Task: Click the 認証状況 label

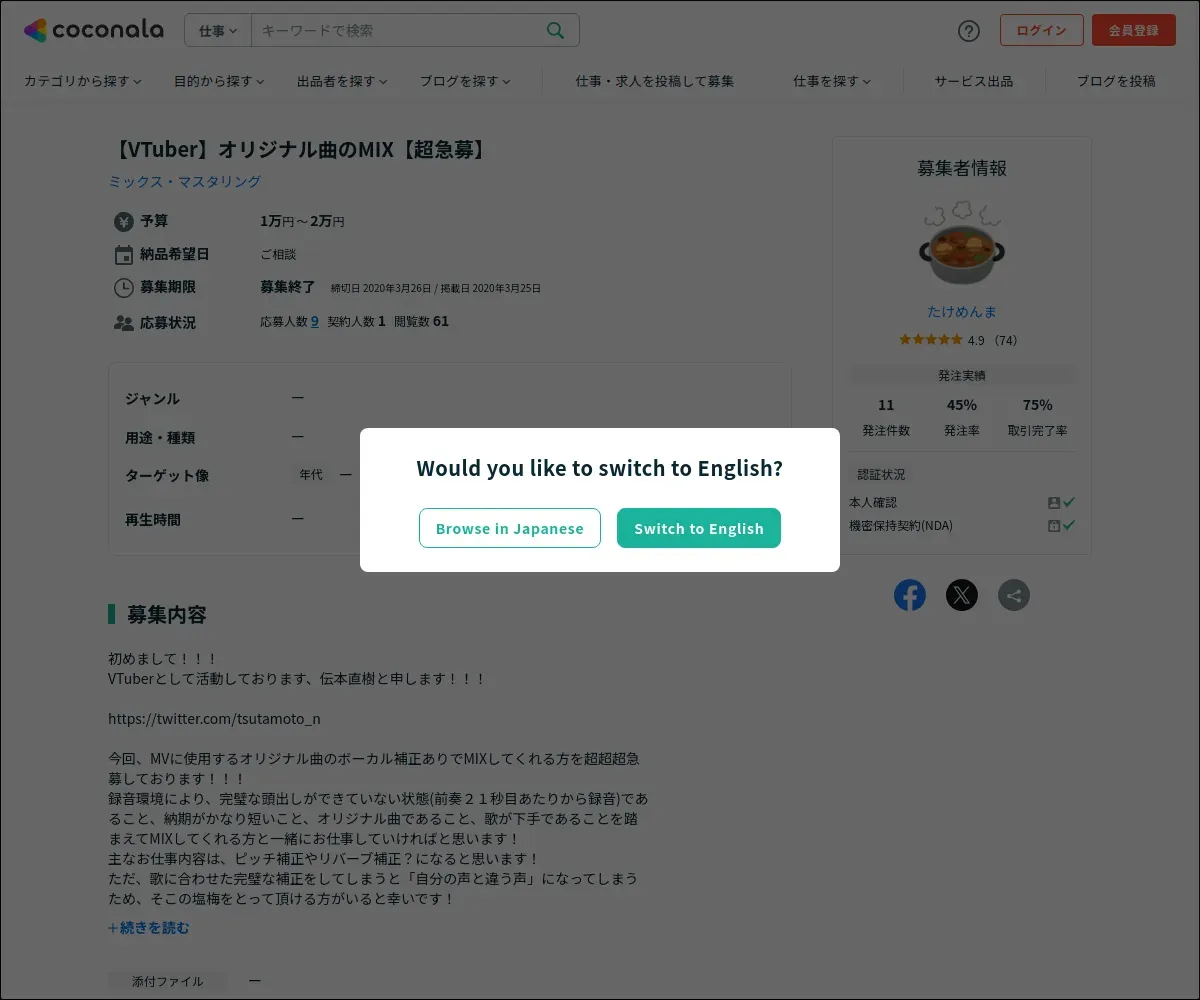Action: click(x=881, y=474)
